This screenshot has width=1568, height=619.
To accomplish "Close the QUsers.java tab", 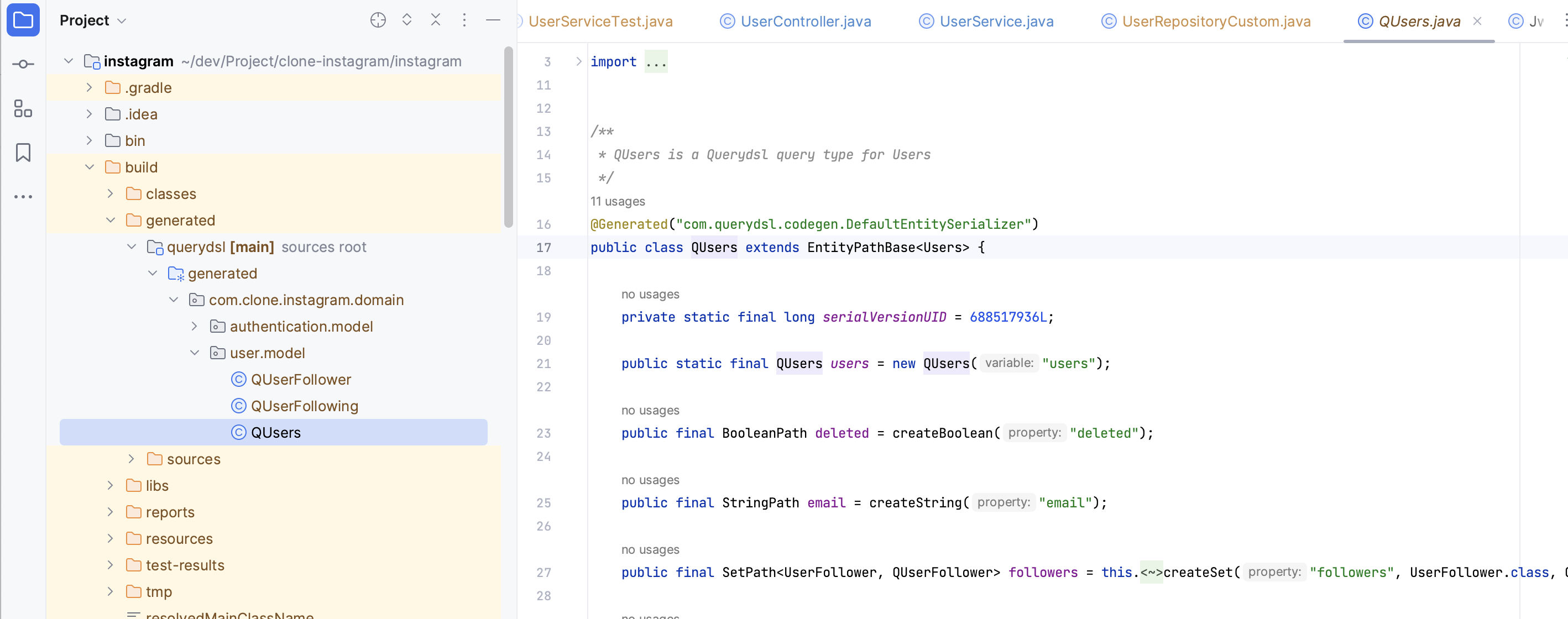I will [x=1477, y=22].
